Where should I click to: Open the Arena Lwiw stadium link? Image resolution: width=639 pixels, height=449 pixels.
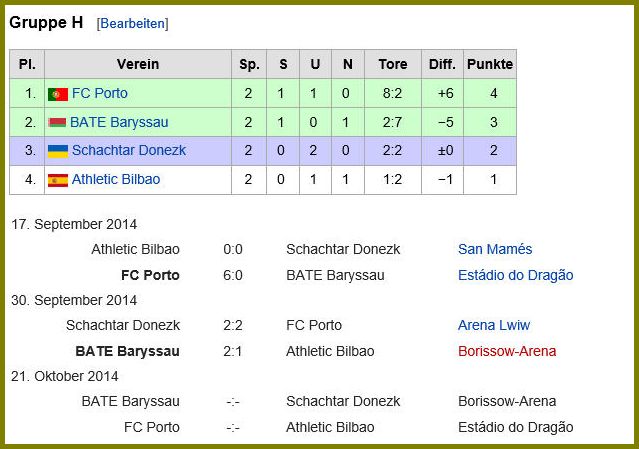click(494, 325)
